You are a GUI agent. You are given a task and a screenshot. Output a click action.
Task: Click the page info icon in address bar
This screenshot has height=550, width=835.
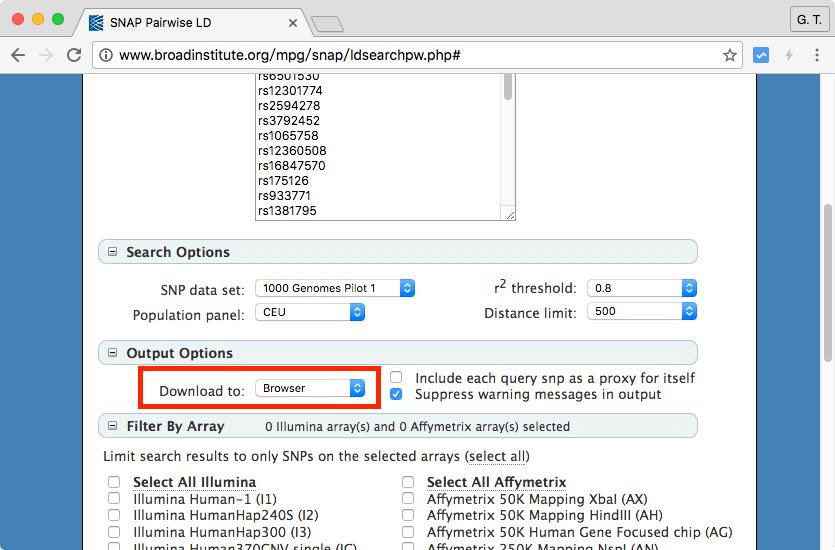click(106, 56)
